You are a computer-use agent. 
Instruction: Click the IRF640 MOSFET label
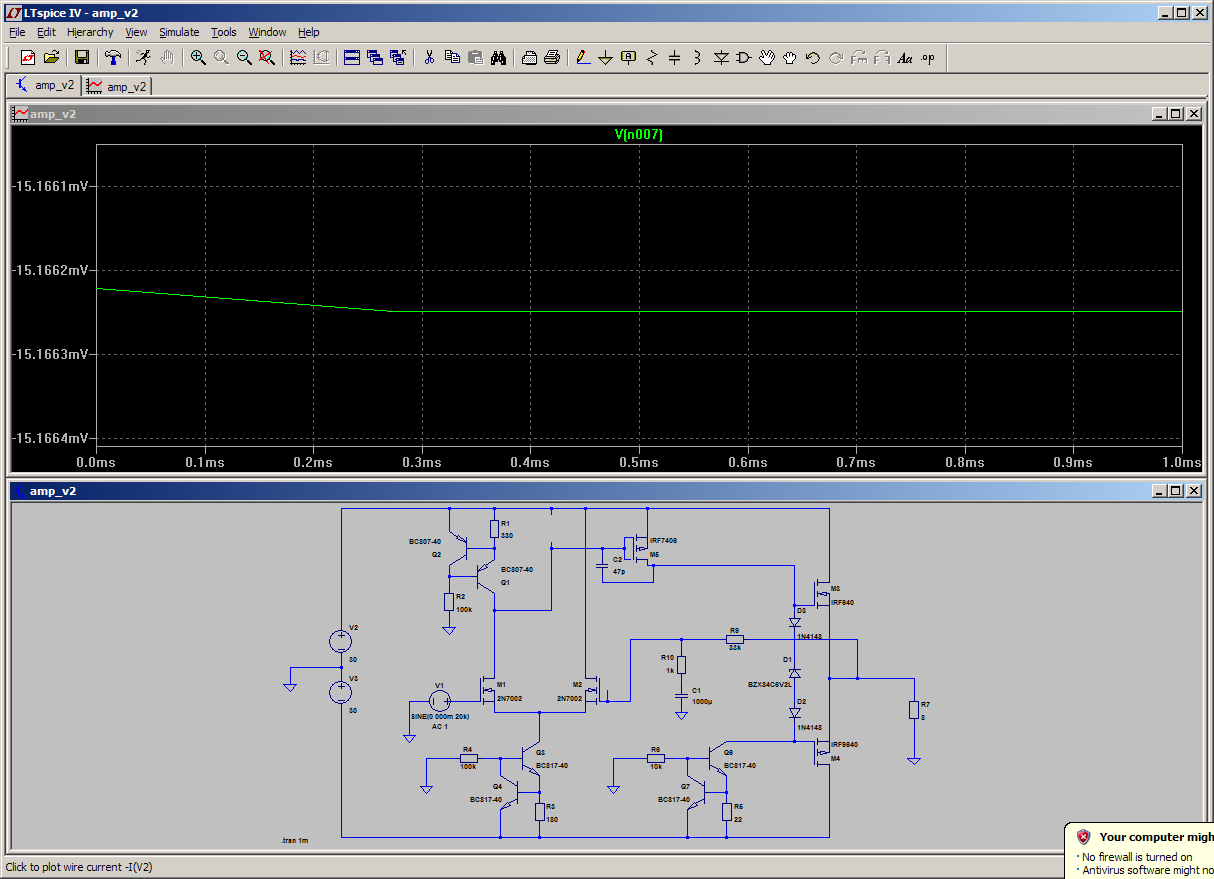[x=842, y=603]
